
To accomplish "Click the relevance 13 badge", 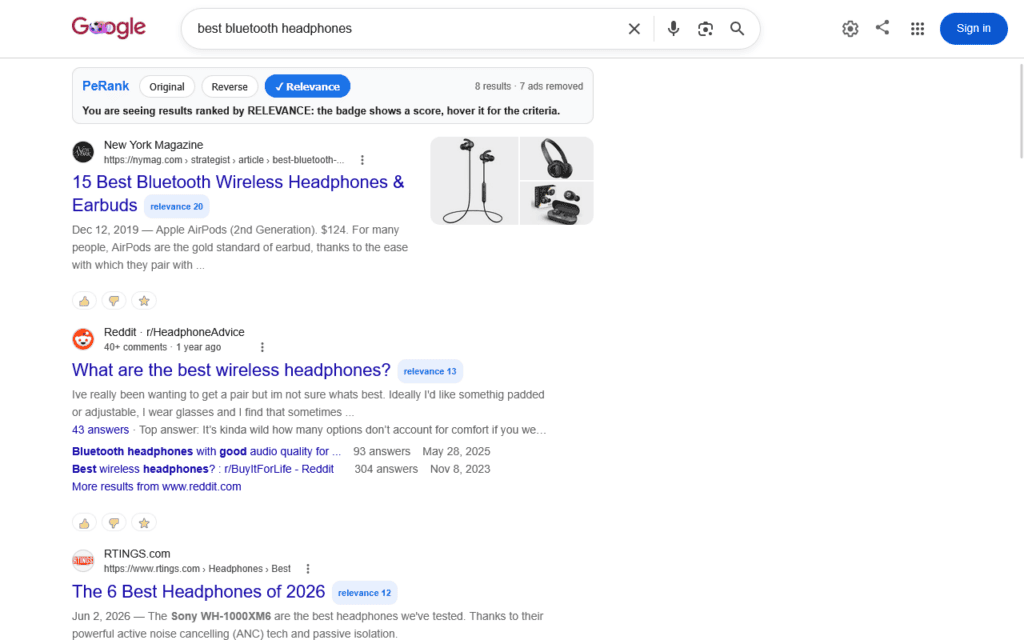I will tap(430, 371).
